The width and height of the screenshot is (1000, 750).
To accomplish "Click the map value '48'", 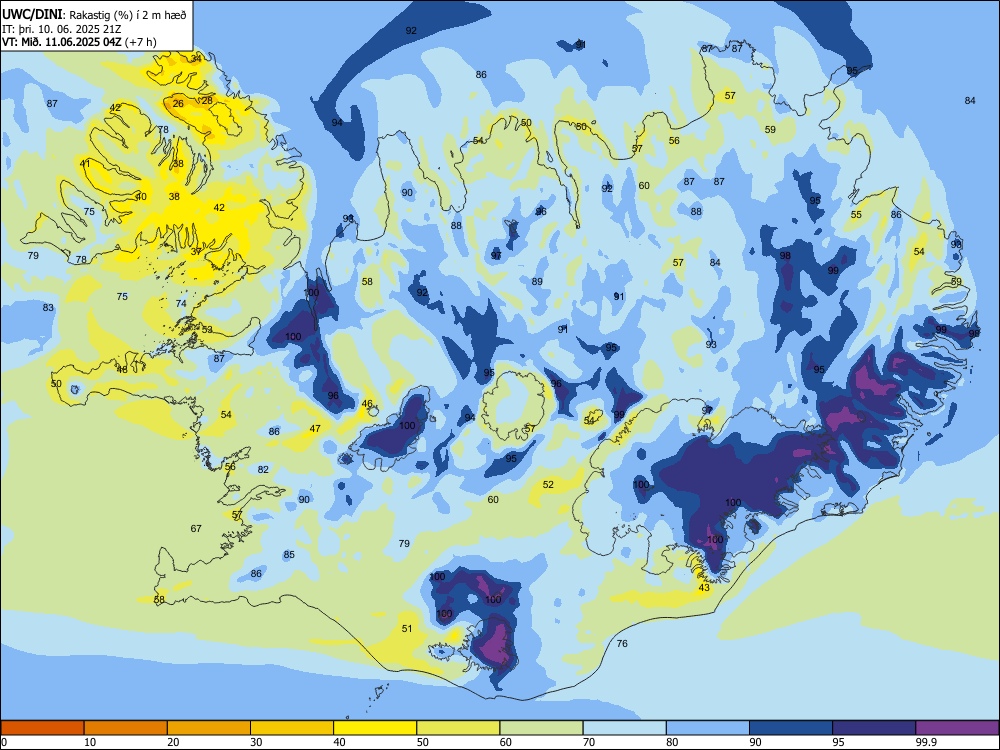I will (x=122, y=369).
